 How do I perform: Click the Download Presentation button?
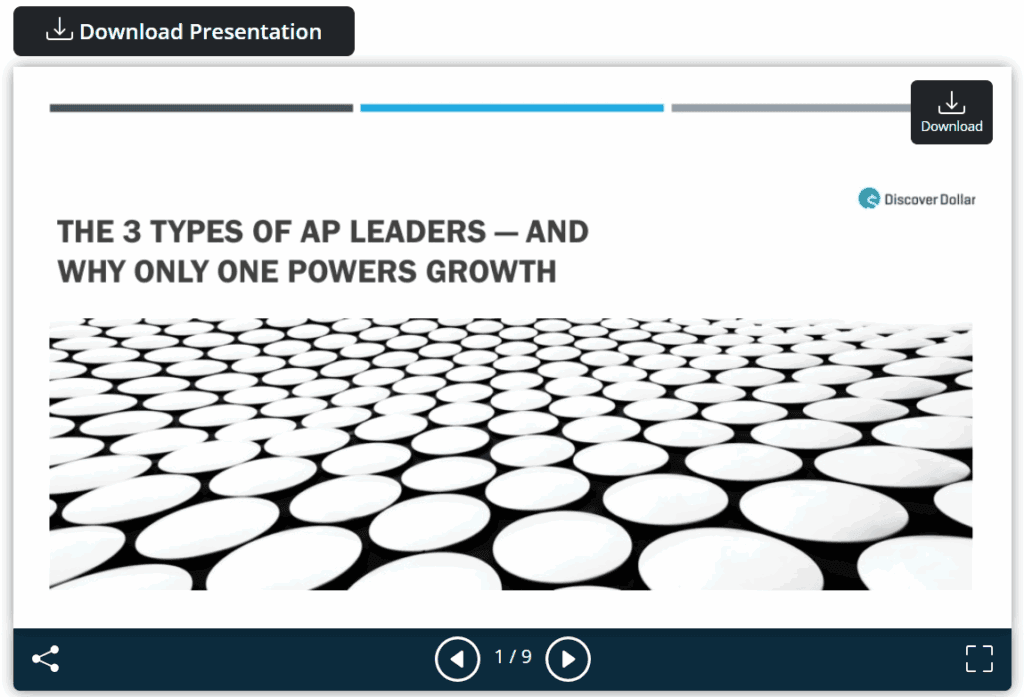184,31
